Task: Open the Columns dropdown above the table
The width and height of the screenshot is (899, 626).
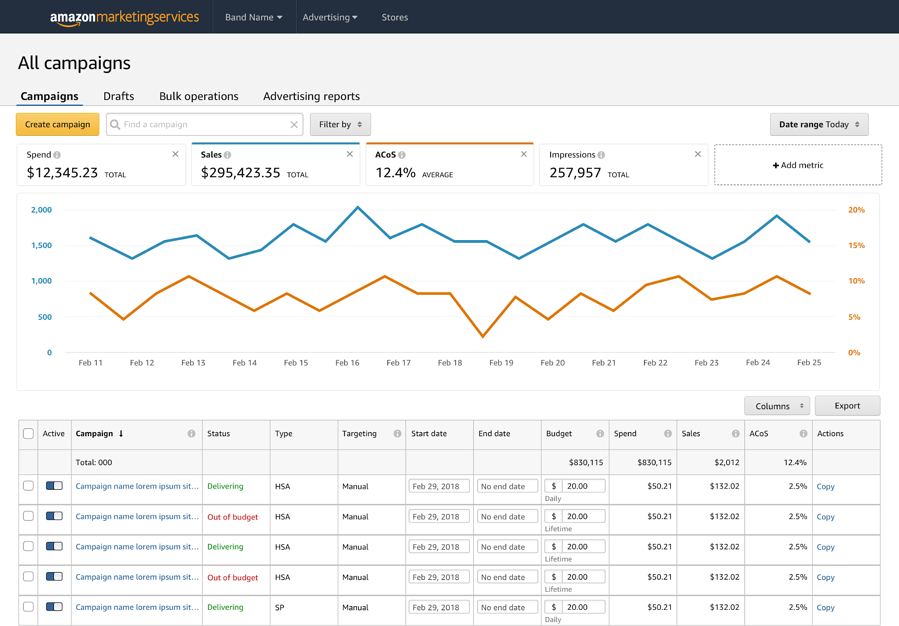Action: (x=777, y=406)
